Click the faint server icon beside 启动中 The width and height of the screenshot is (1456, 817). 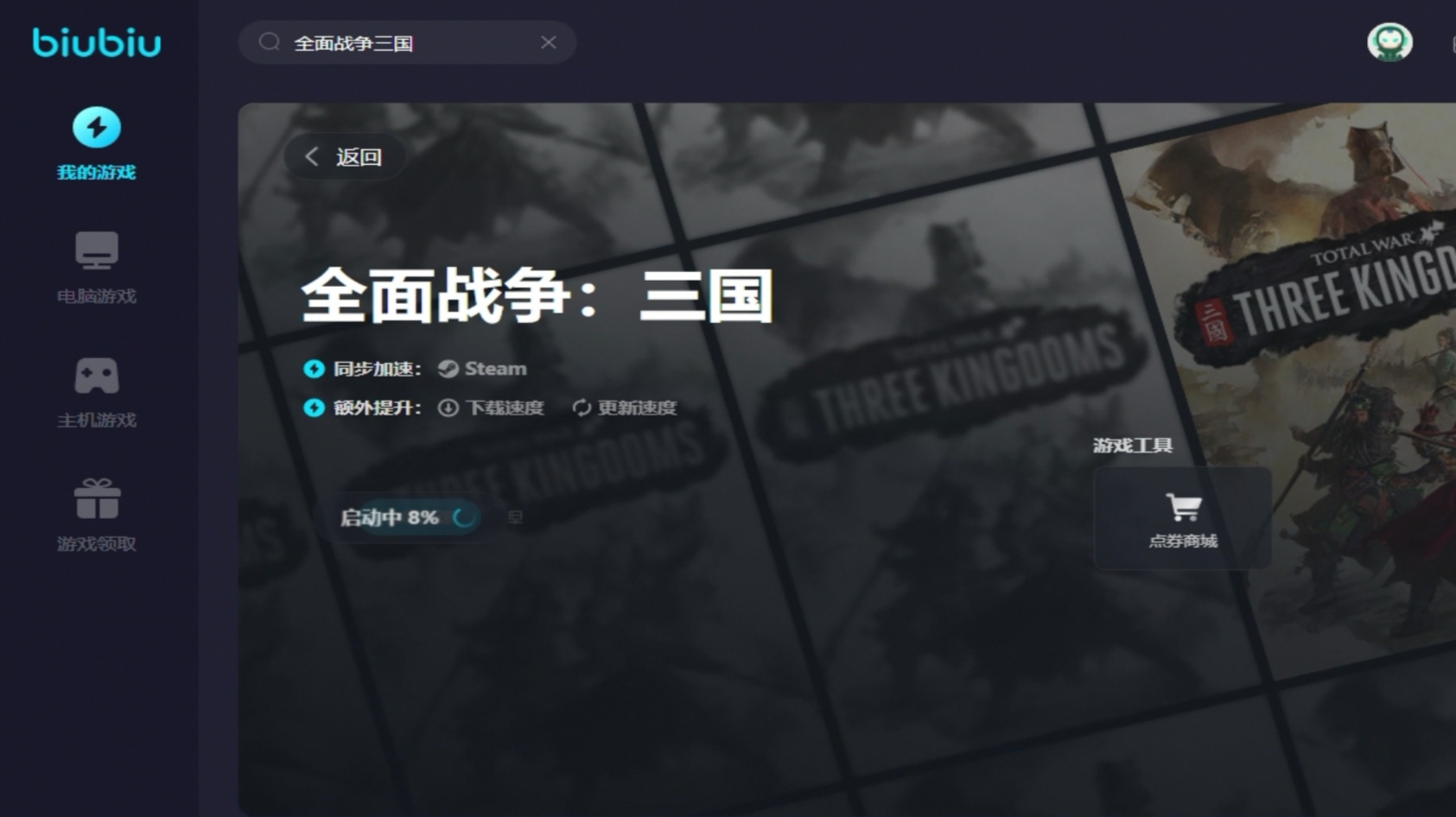515,517
